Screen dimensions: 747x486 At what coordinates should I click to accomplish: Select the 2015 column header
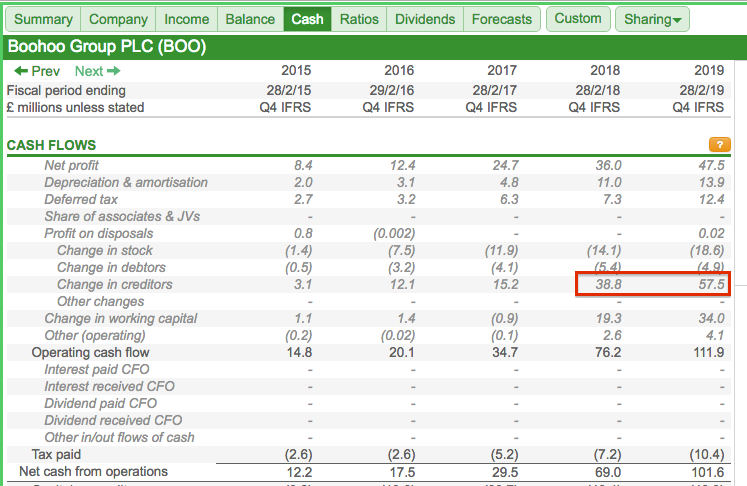[x=296, y=71]
